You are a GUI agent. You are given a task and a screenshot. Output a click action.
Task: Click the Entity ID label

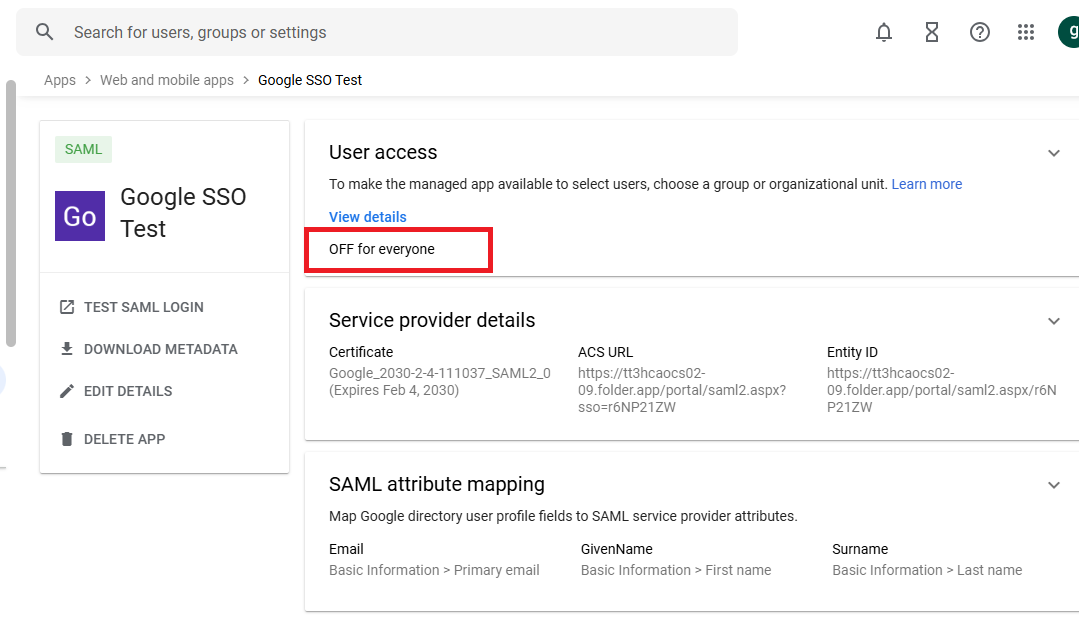[853, 352]
